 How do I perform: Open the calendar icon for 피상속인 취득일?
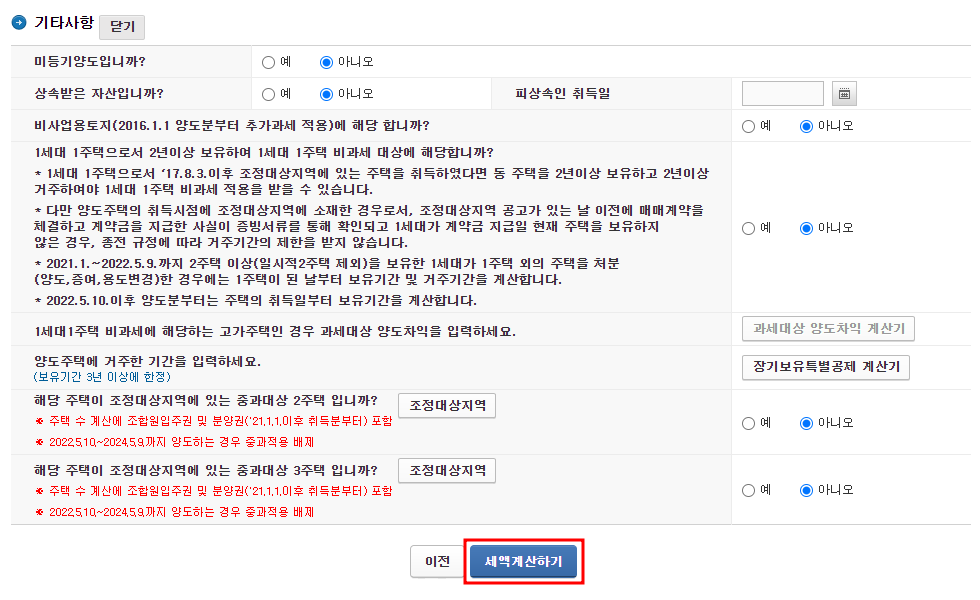point(843,93)
